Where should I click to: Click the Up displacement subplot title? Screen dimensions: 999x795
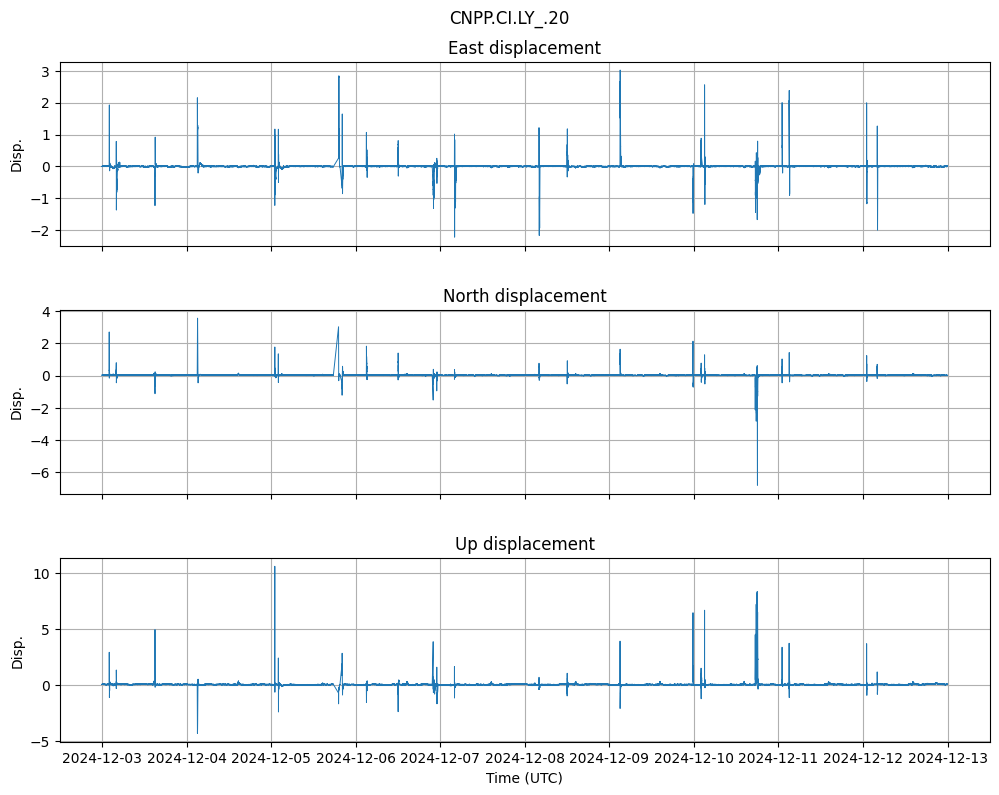[x=524, y=544]
